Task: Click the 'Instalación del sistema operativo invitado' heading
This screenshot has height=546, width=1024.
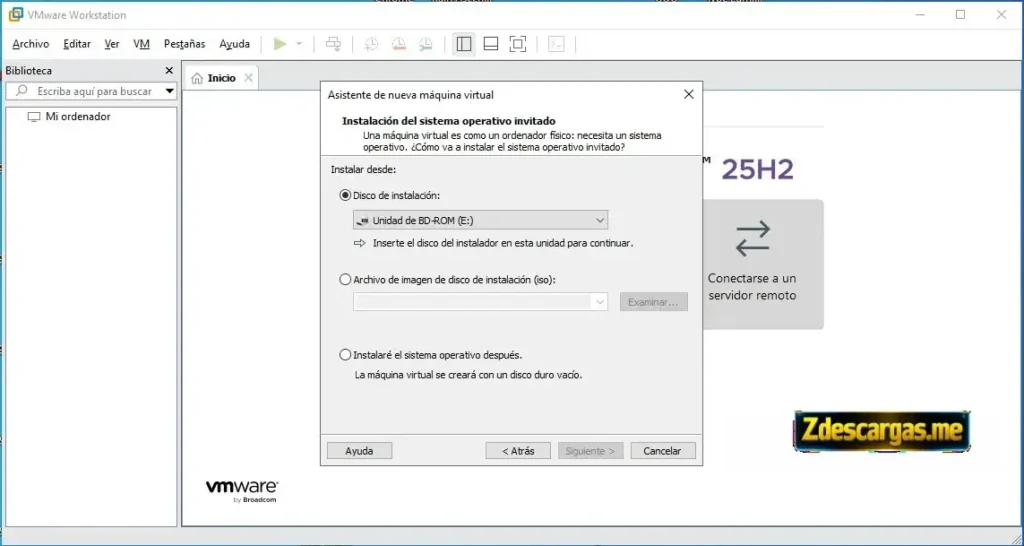Action: pyautogui.click(x=449, y=121)
